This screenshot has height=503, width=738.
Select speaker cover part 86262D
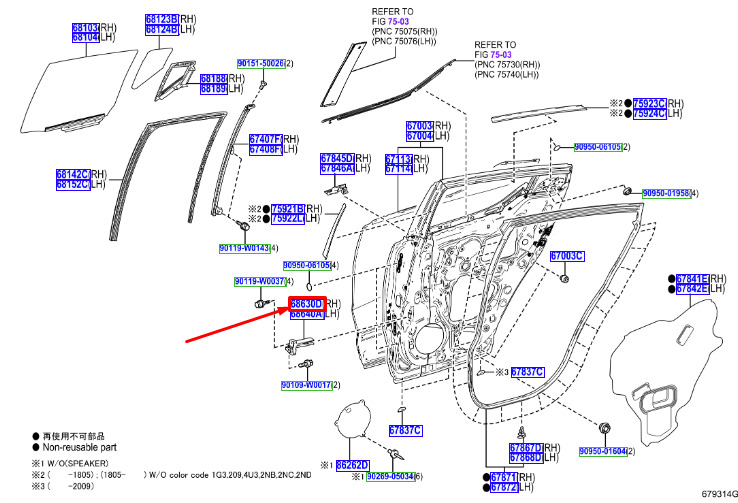tap(353, 465)
